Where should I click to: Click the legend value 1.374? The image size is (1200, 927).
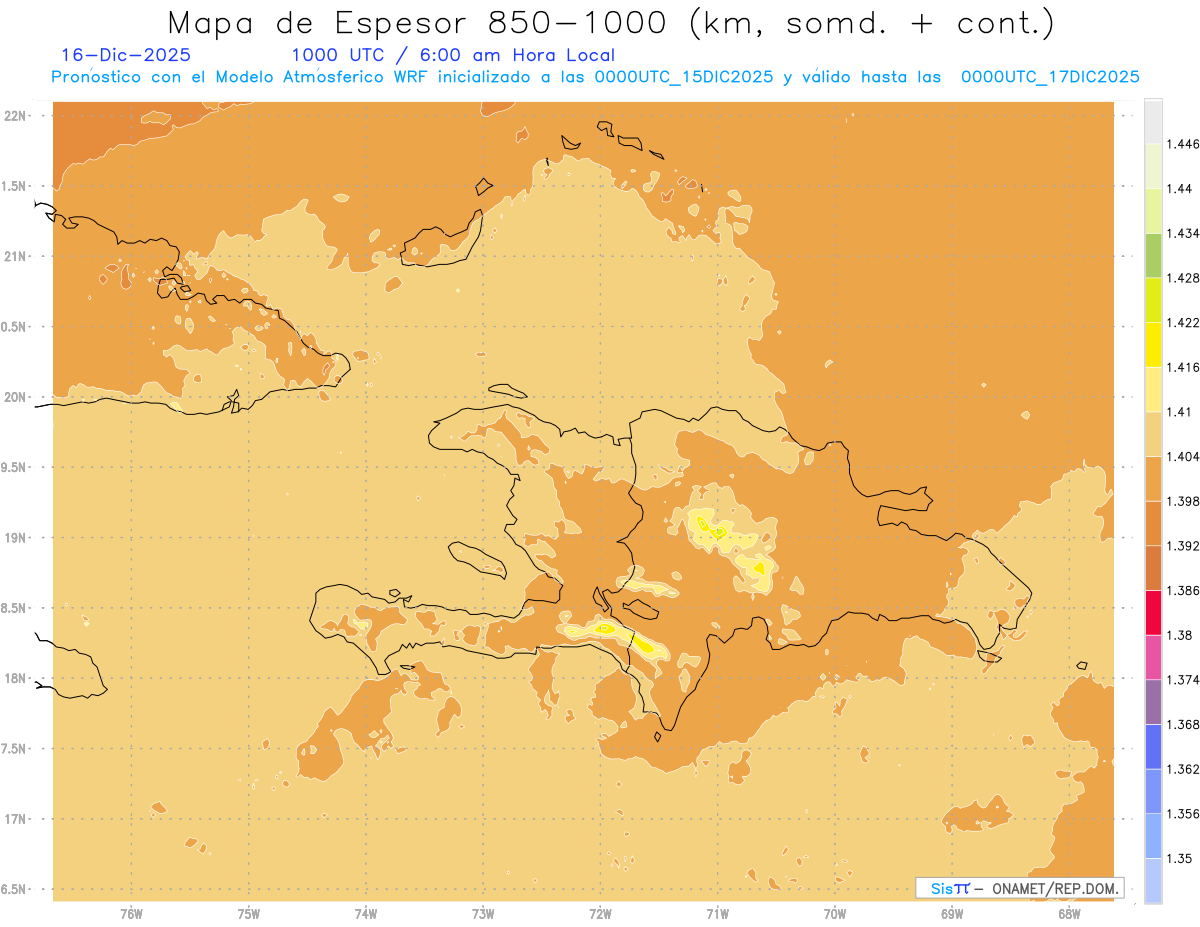(x=1183, y=679)
